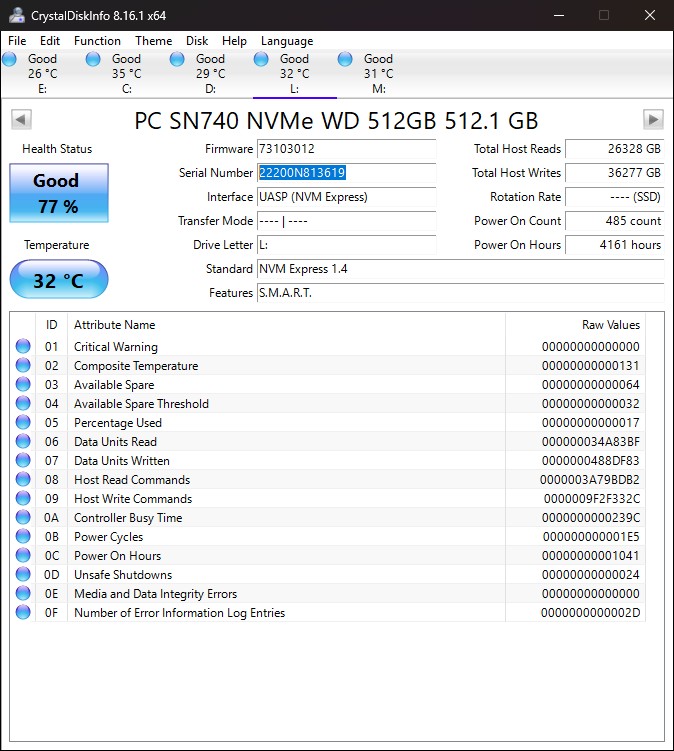Viewport: 674px width, 751px height.
Task: Switch to disk M: at 31 °C
Action: [x=378, y=73]
